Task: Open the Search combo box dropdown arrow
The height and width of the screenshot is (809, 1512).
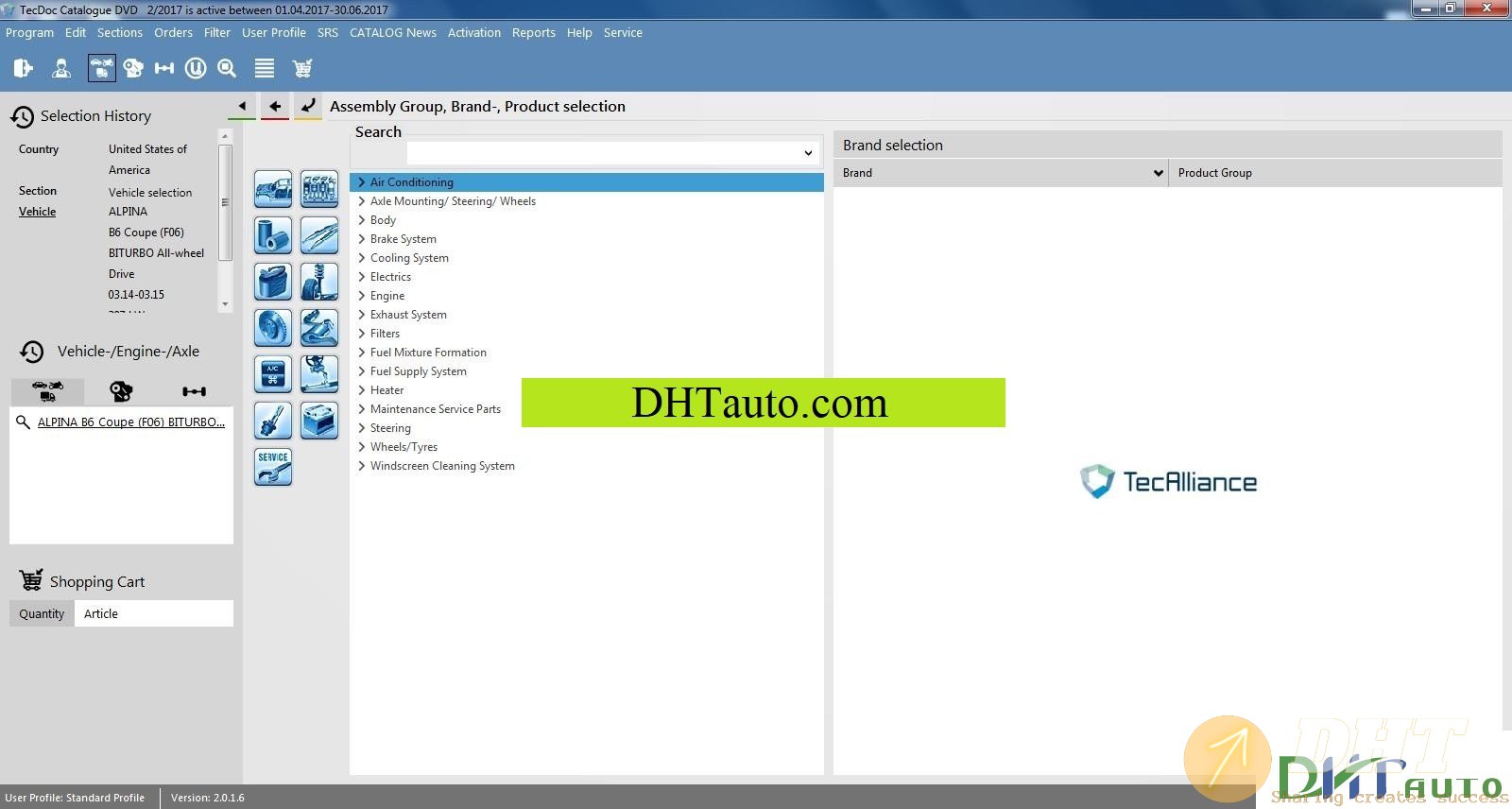Action: (x=808, y=153)
